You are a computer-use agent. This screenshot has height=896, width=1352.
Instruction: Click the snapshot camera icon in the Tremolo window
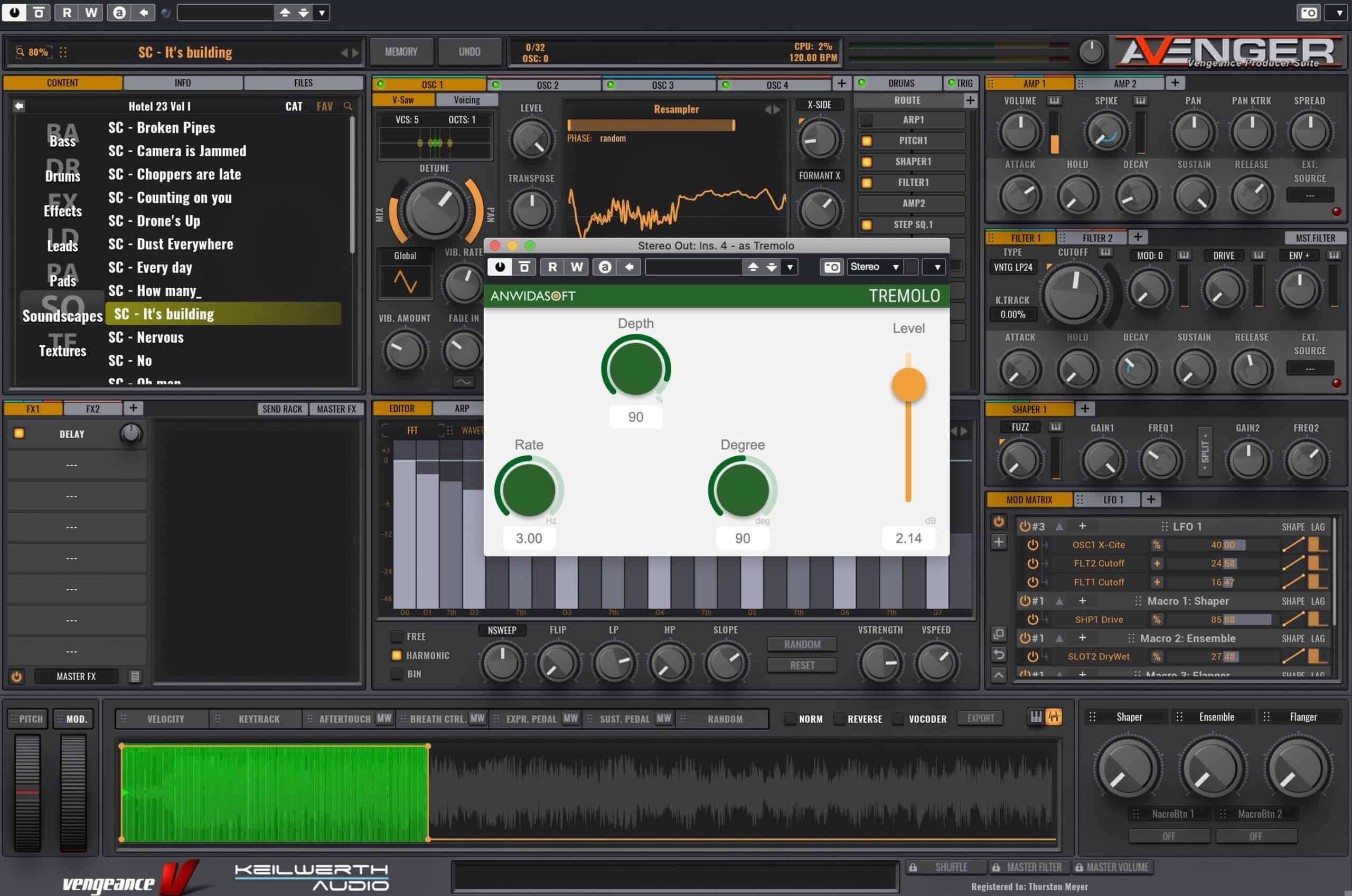[832, 267]
